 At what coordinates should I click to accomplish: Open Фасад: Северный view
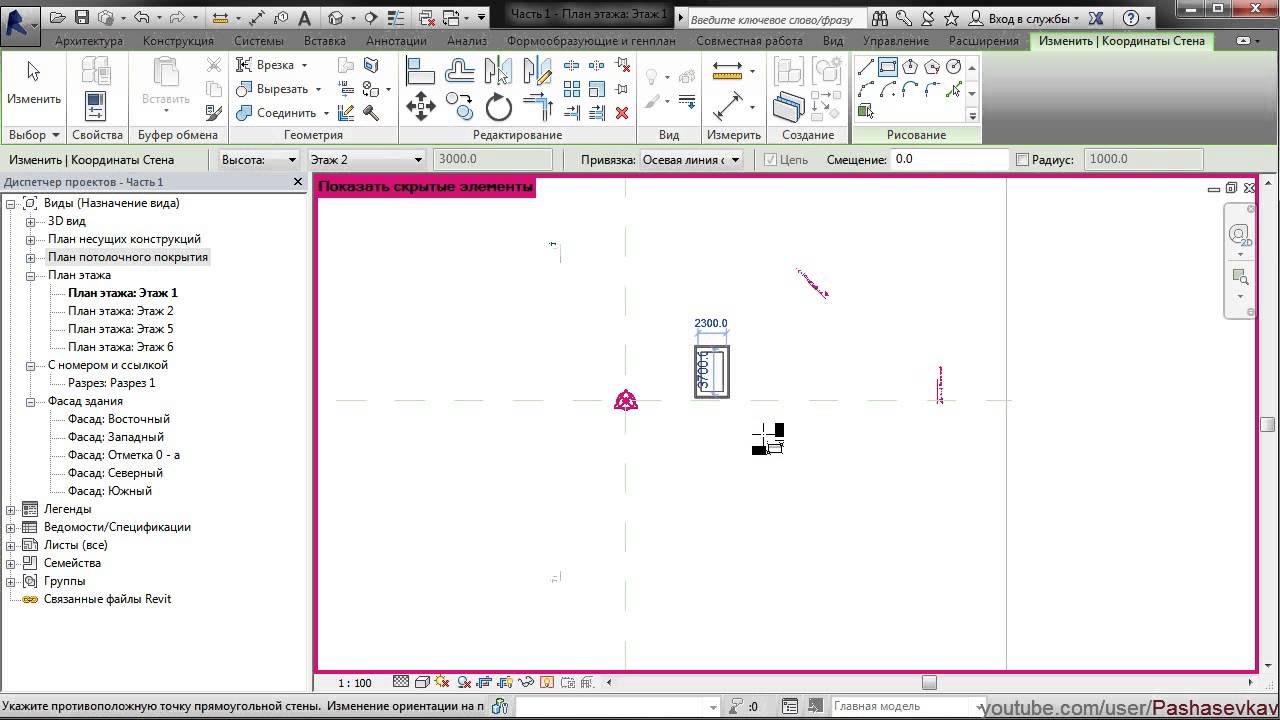(115, 473)
